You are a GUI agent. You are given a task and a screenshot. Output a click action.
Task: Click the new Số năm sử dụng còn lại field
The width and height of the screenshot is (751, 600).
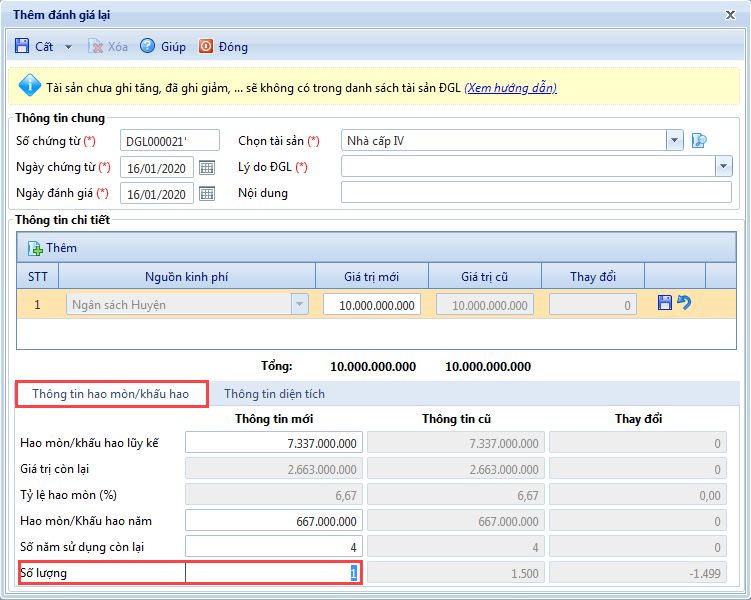click(274, 546)
